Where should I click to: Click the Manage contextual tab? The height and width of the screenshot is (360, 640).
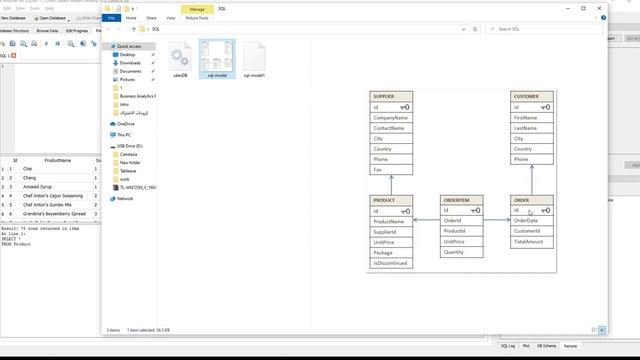pos(197,9)
